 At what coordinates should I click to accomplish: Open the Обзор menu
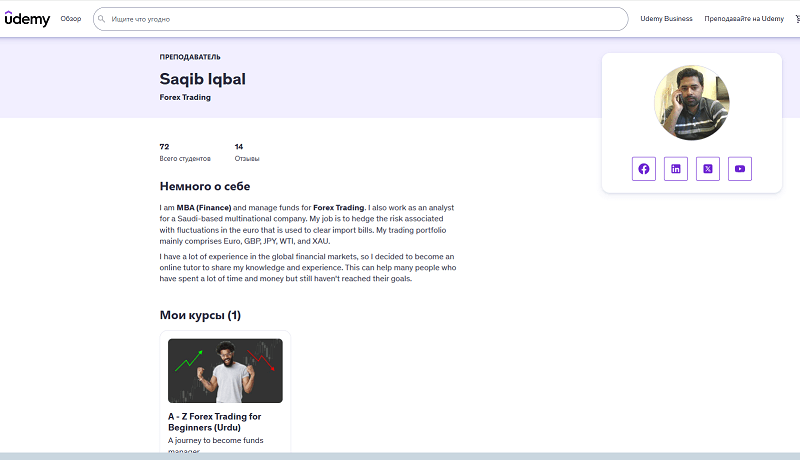(x=70, y=19)
